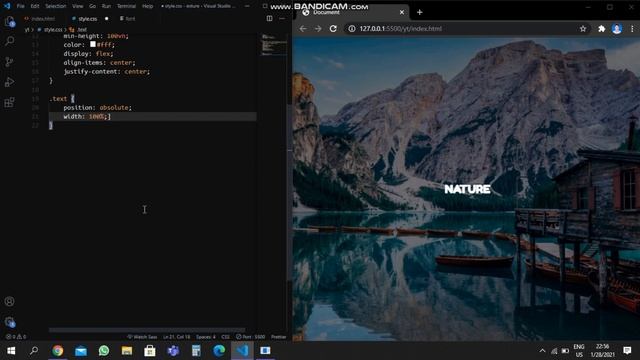The image size is (640, 360).
Task: Open Chrome from the taskbar
Action: (58, 351)
